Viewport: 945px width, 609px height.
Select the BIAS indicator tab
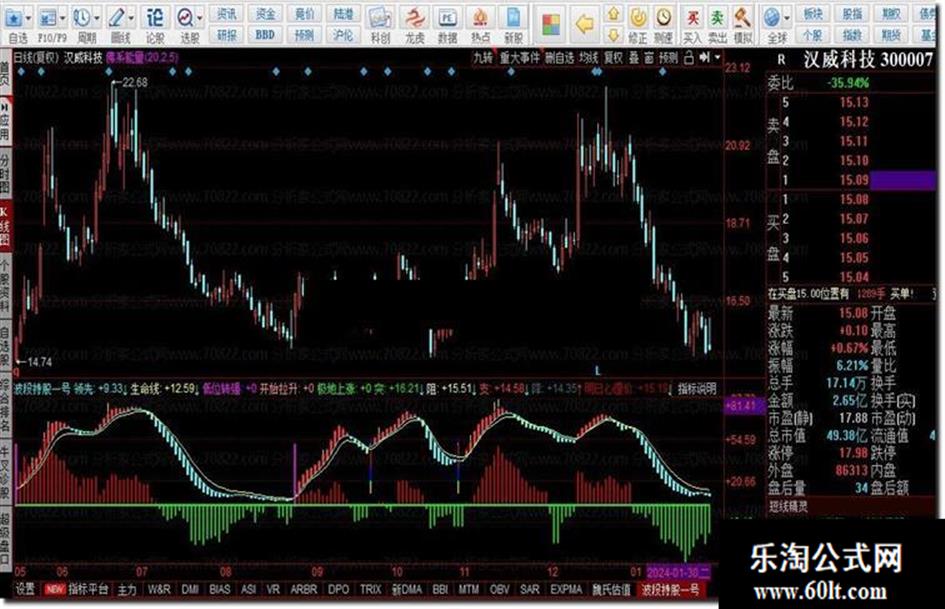(x=219, y=589)
